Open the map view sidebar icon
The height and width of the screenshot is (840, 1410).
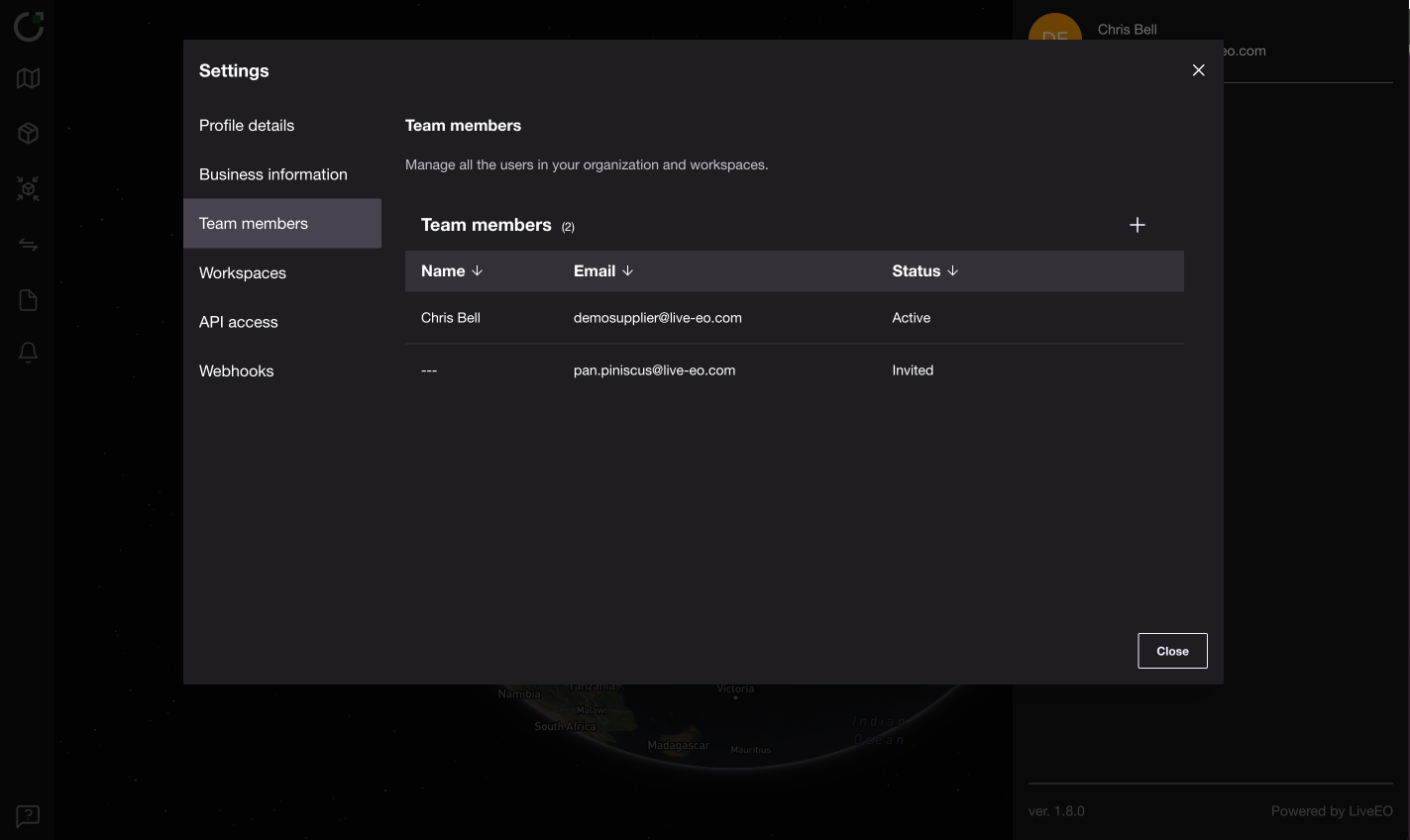28,78
